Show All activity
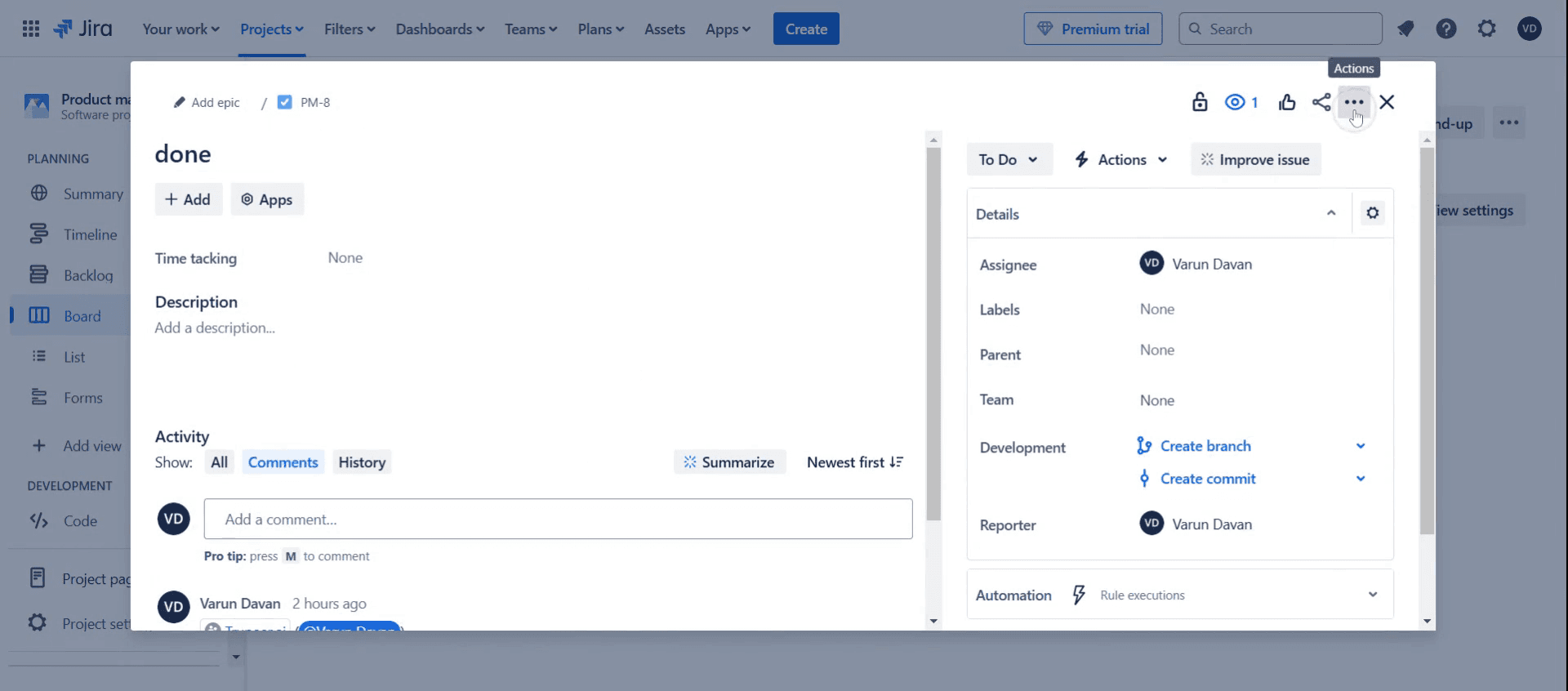 click(x=219, y=462)
